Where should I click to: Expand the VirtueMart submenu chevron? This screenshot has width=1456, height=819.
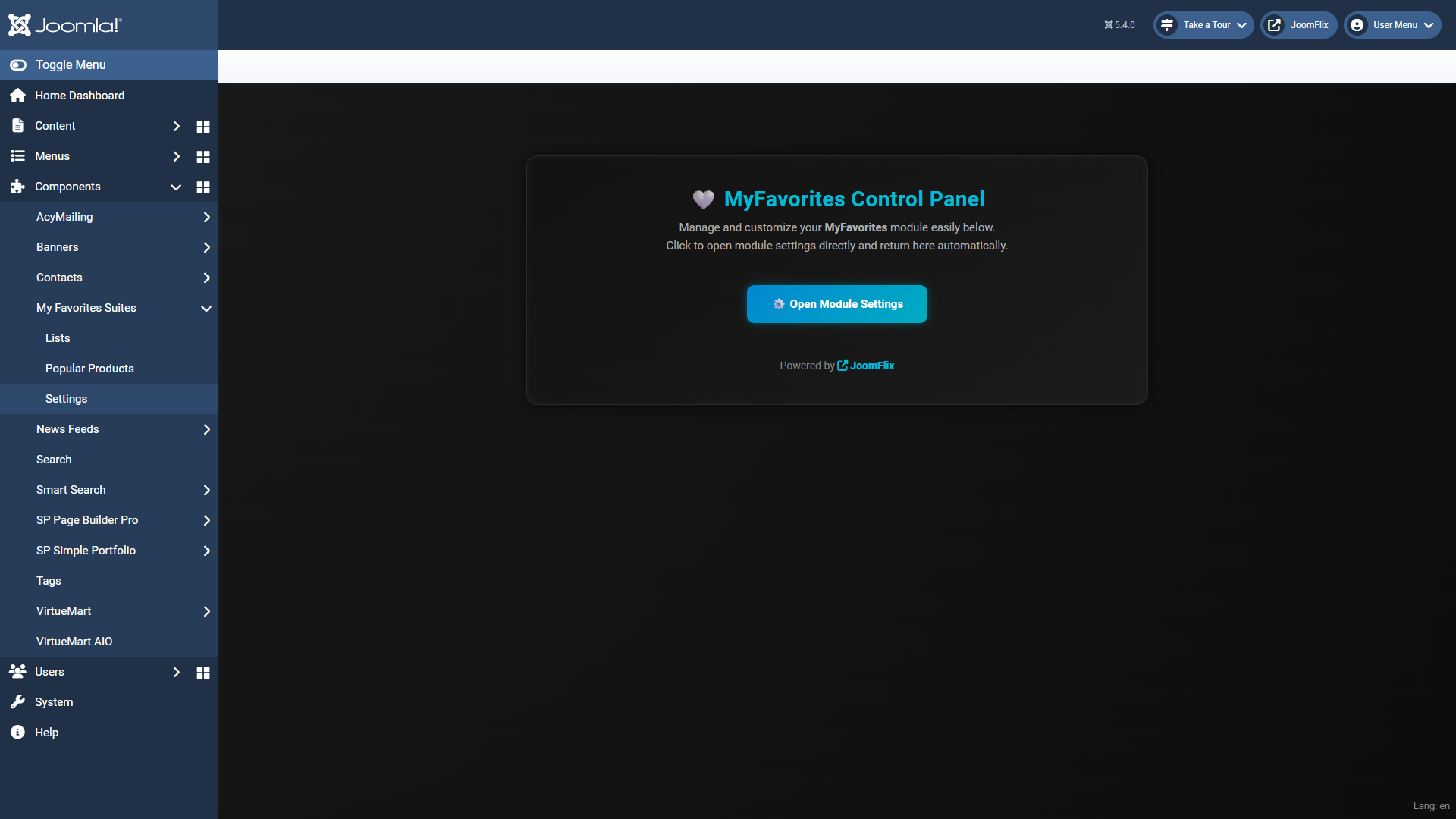(x=206, y=611)
